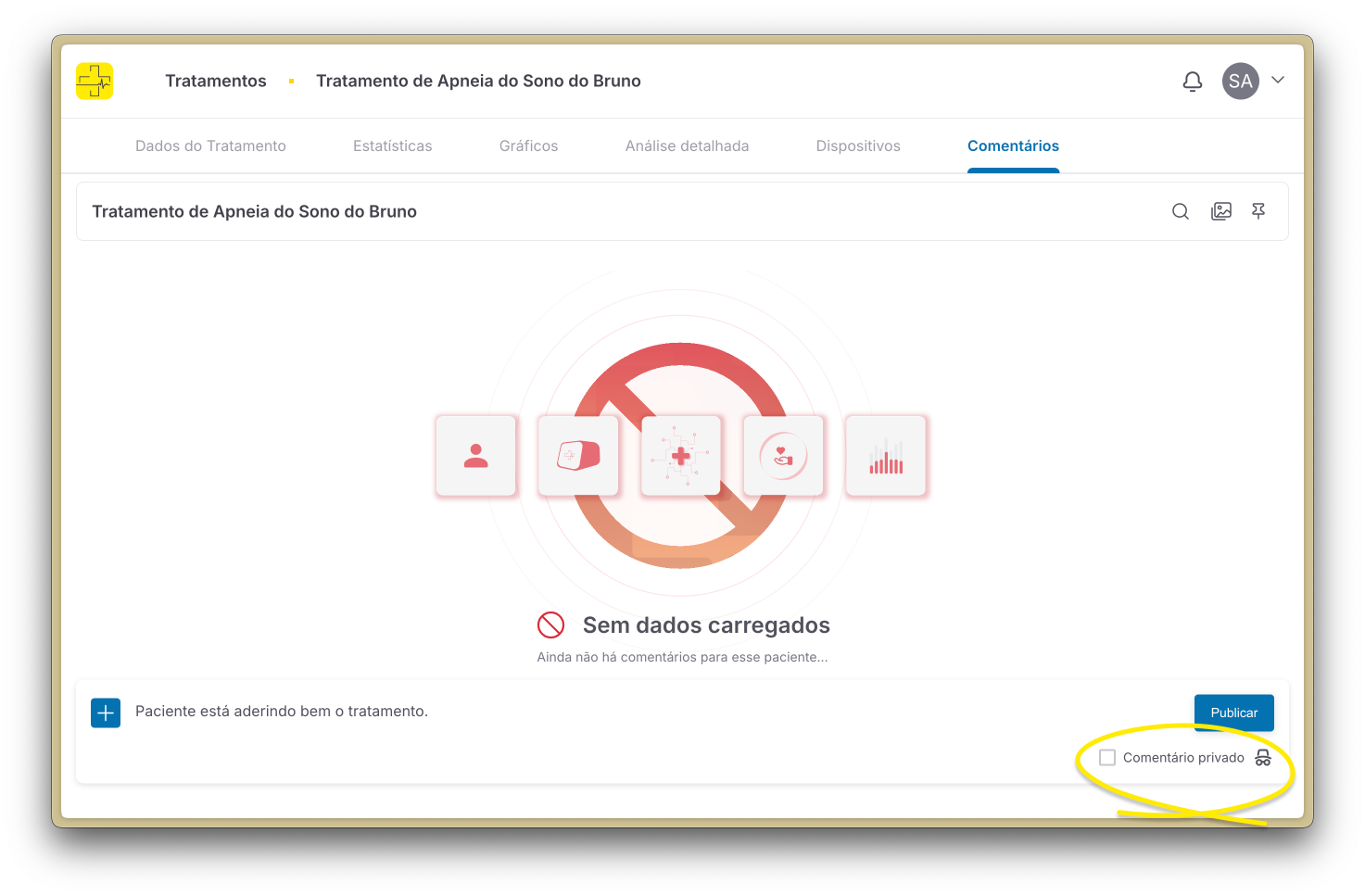Click the yellow app logo icon
This screenshot has width=1365, height=896.
coord(95,82)
